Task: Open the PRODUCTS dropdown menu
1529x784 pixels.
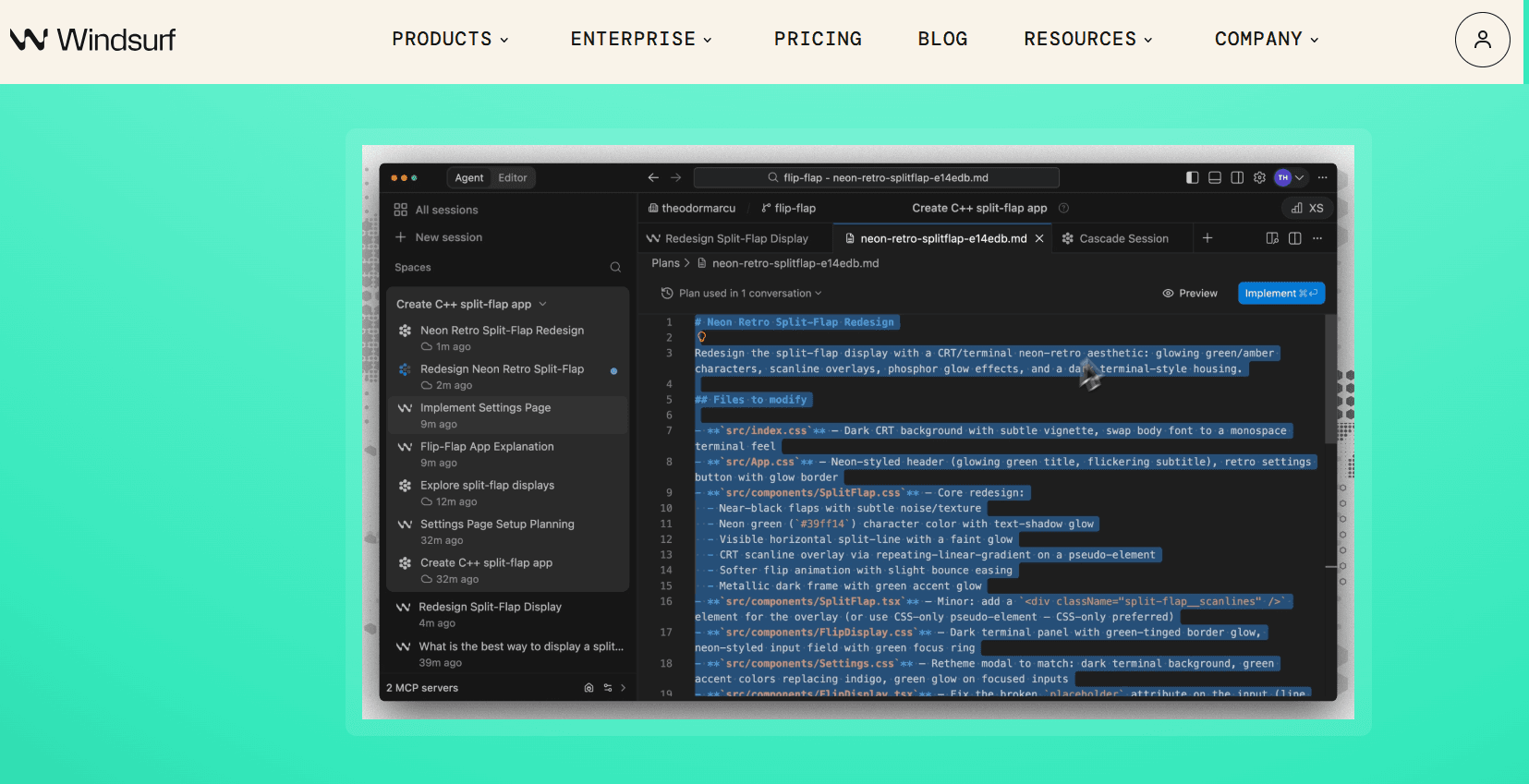Action: (x=450, y=39)
